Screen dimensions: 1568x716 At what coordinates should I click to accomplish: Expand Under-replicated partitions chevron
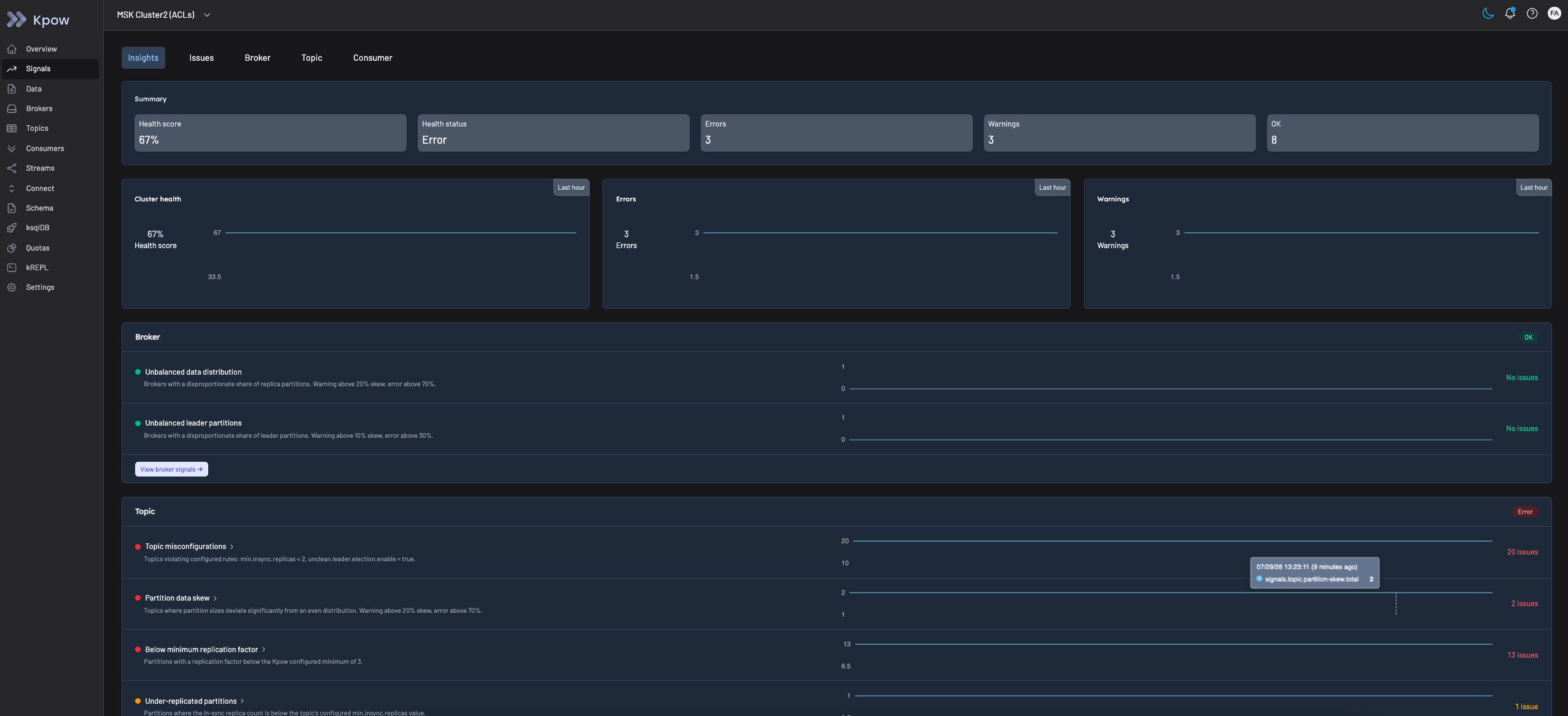(242, 701)
